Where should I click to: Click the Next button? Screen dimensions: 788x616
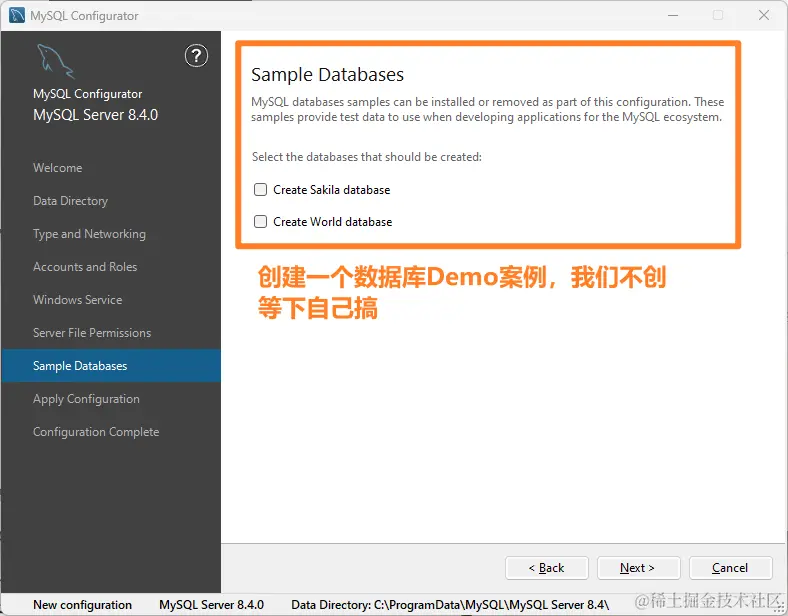639,568
